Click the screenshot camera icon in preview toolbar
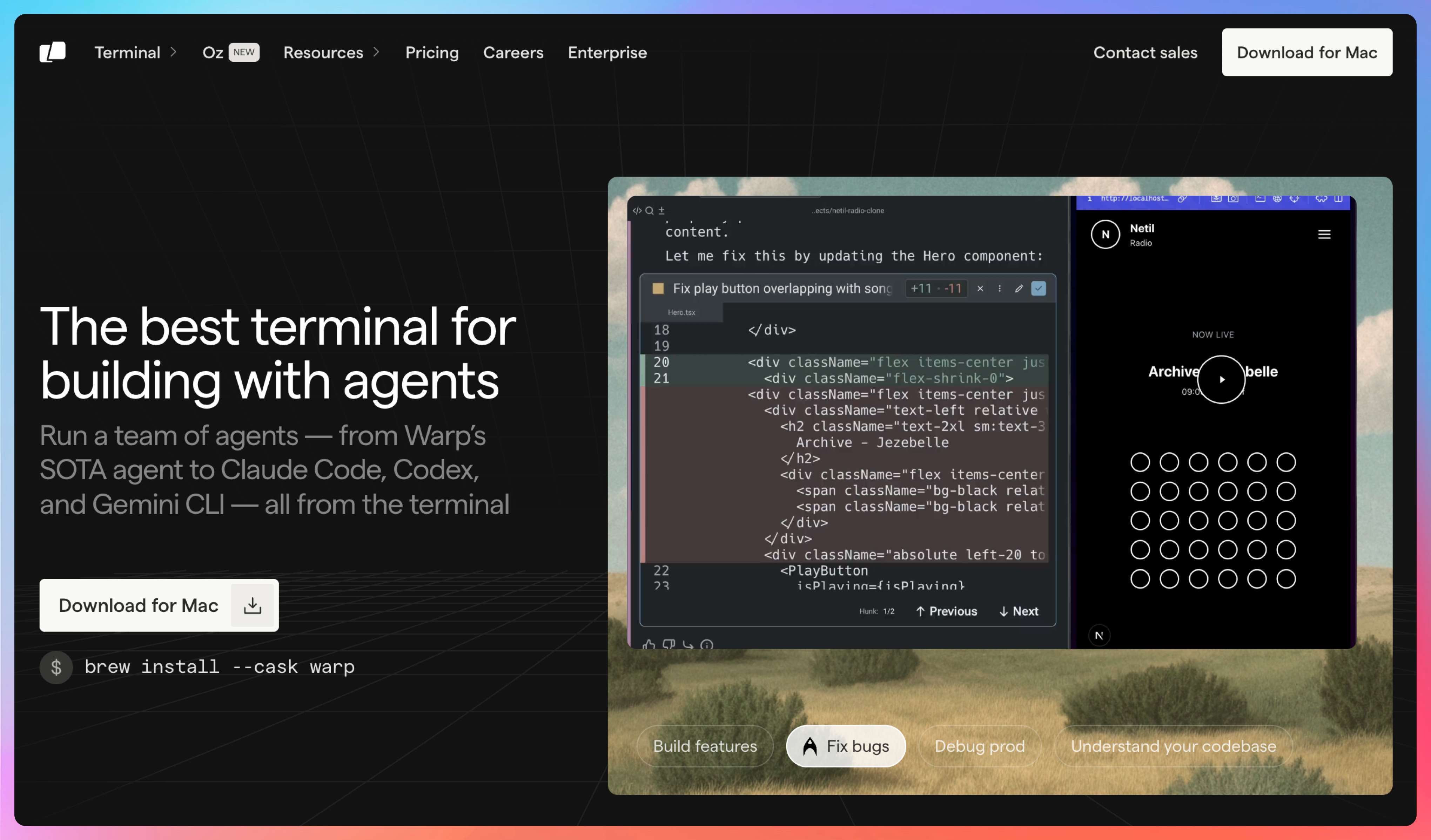 click(1233, 199)
